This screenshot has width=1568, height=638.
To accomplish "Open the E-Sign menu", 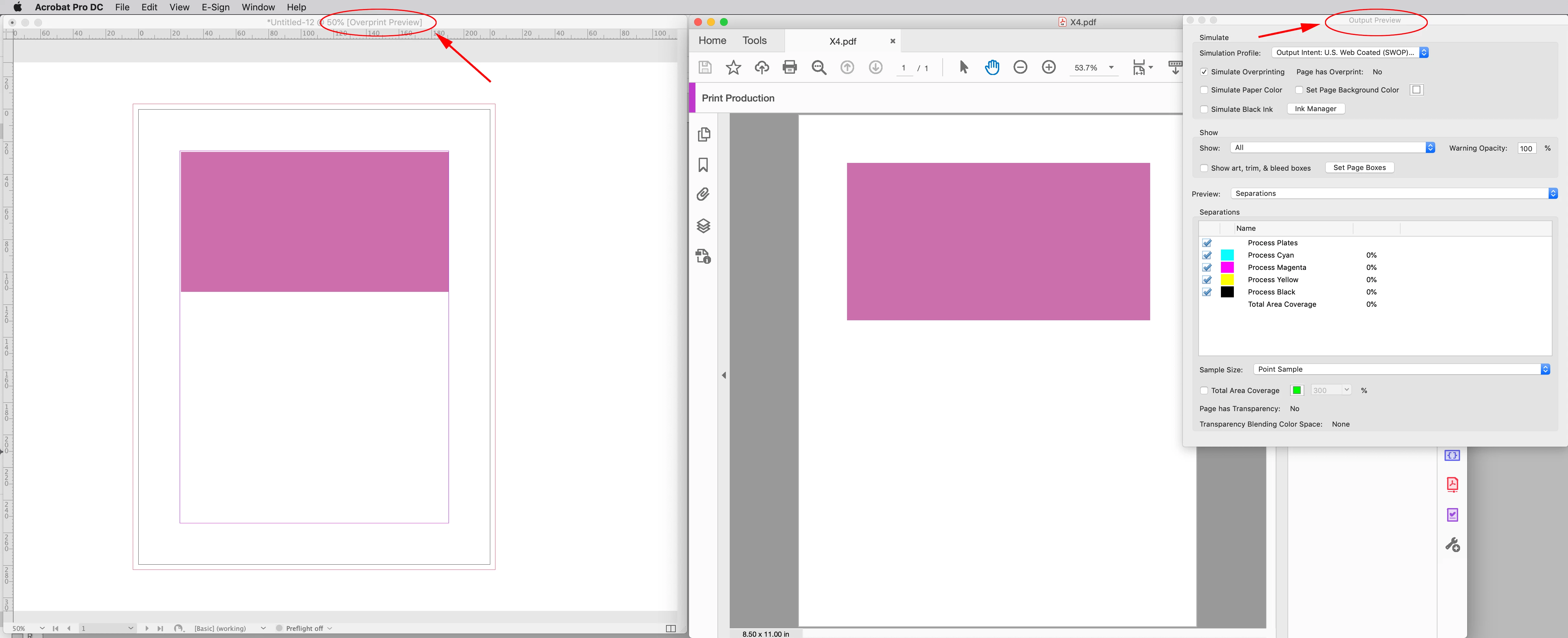I will tap(216, 7).
